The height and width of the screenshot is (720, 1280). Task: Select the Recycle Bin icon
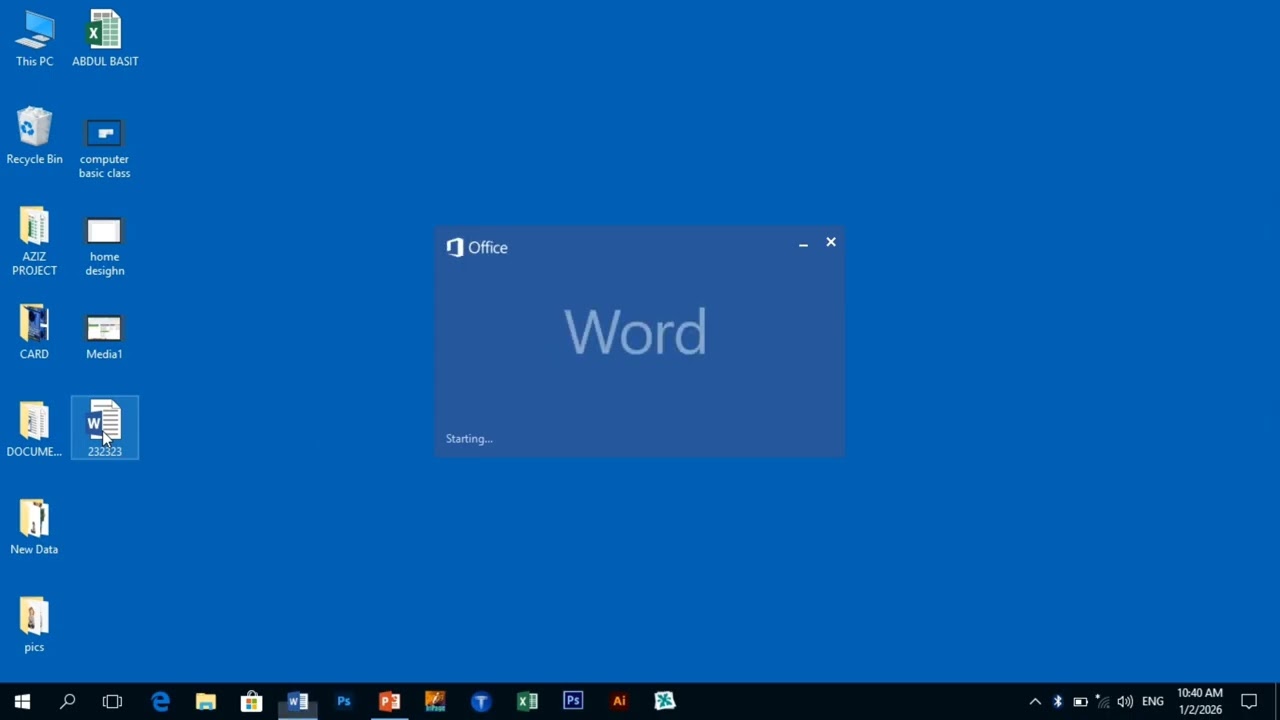pyautogui.click(x=34, y=137)
